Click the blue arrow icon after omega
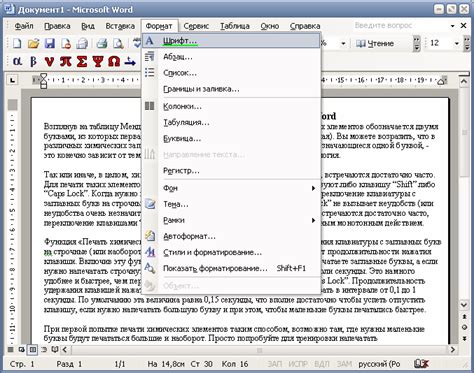The image size is (474, 373). [x=130, y=62]
